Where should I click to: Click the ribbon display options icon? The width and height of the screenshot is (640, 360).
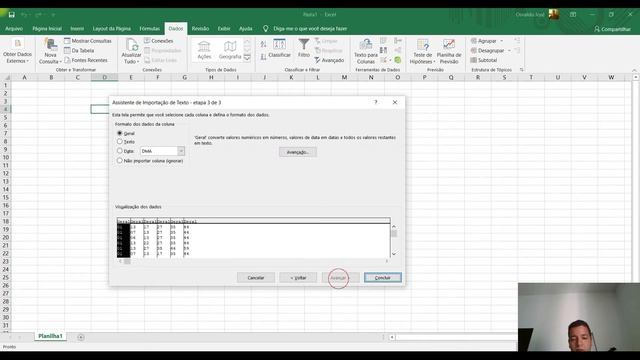pos(573,14)
